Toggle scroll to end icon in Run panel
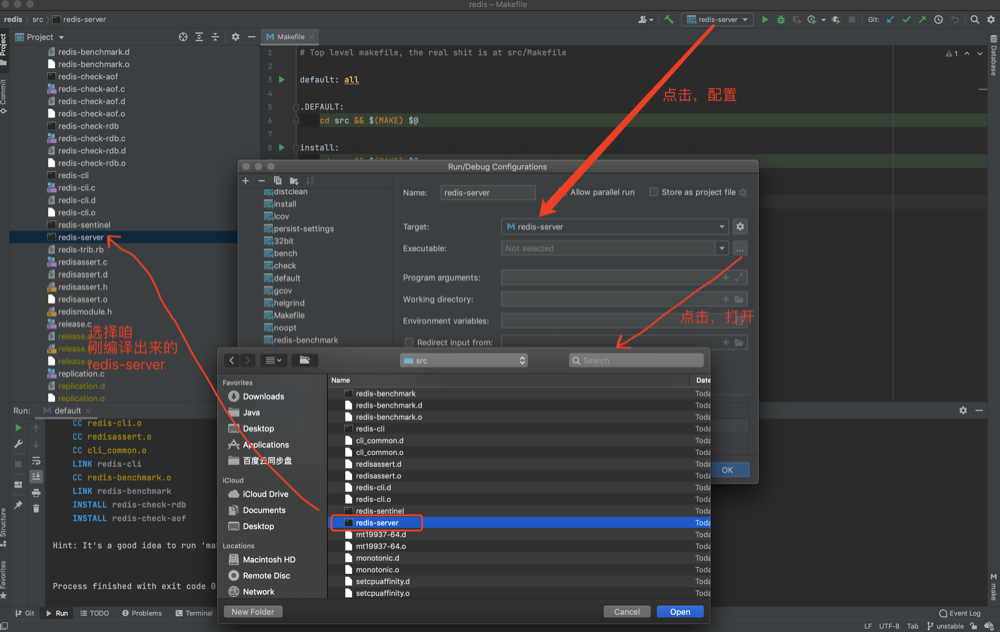Viewport: 1000px width, 632px height. coord(36,476)
